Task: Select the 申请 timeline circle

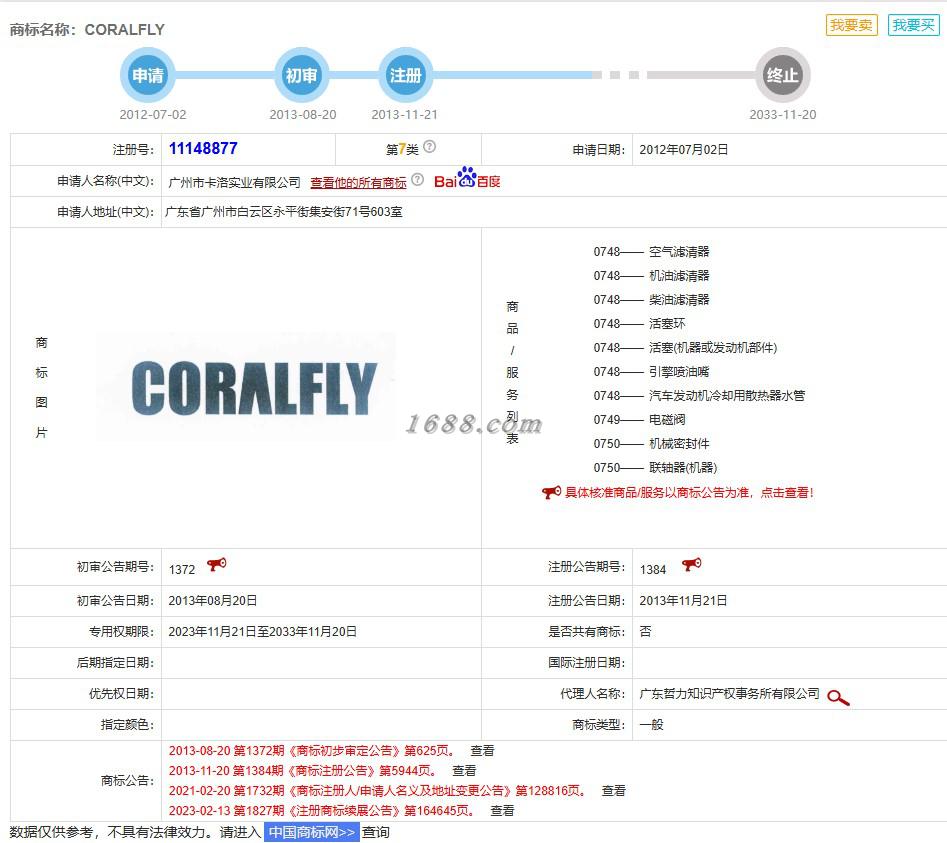Action: (x=148, y=75)
